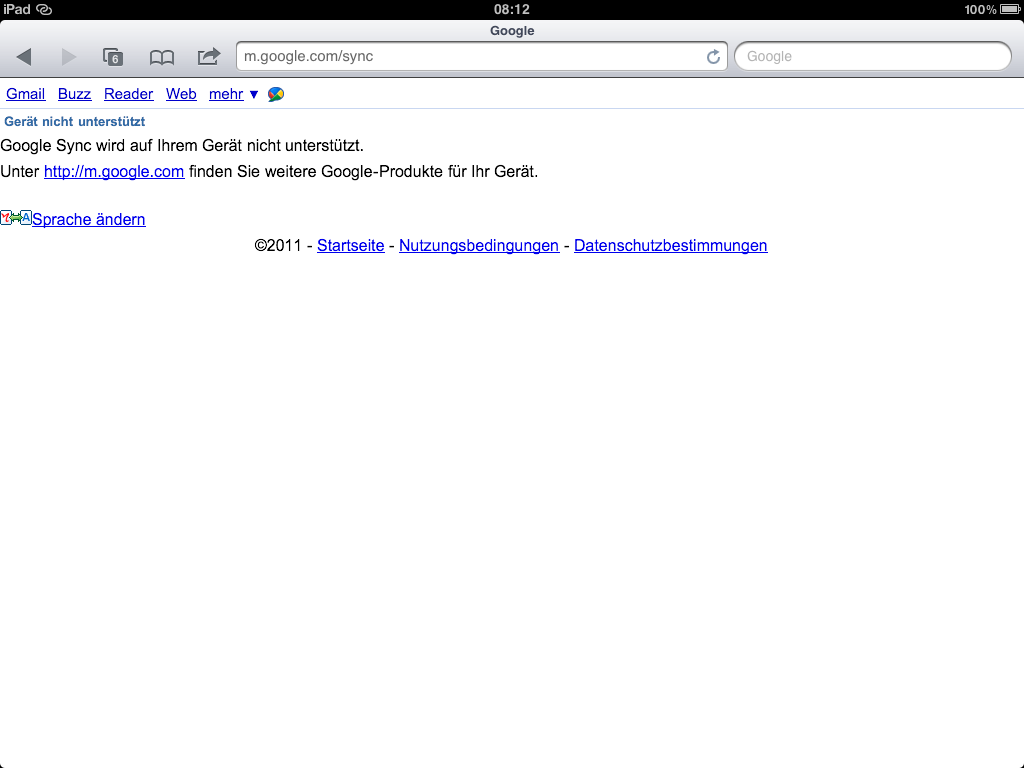Tap the 100% battery percentage text
The image size is (1024, 768).
point(980,9)
